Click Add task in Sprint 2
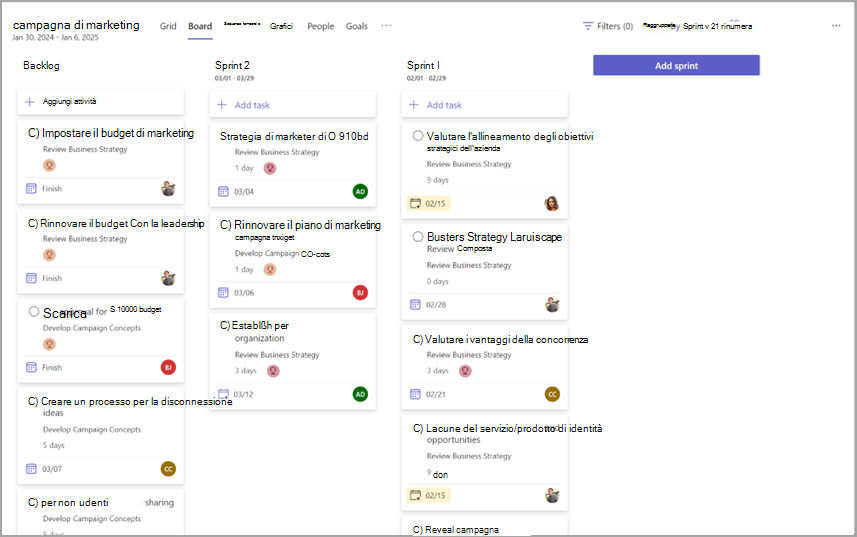This screenshot has width=857, height=537. tap(292, 104)
